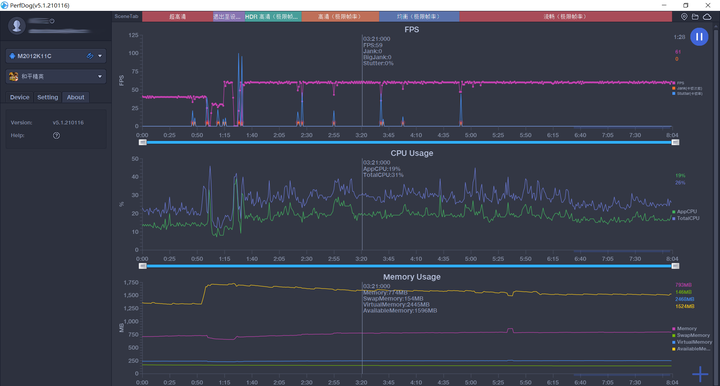Click the Memory:774MB tooltip value
The height and width of the screenshot is (386, 720).
click(385, 292)
